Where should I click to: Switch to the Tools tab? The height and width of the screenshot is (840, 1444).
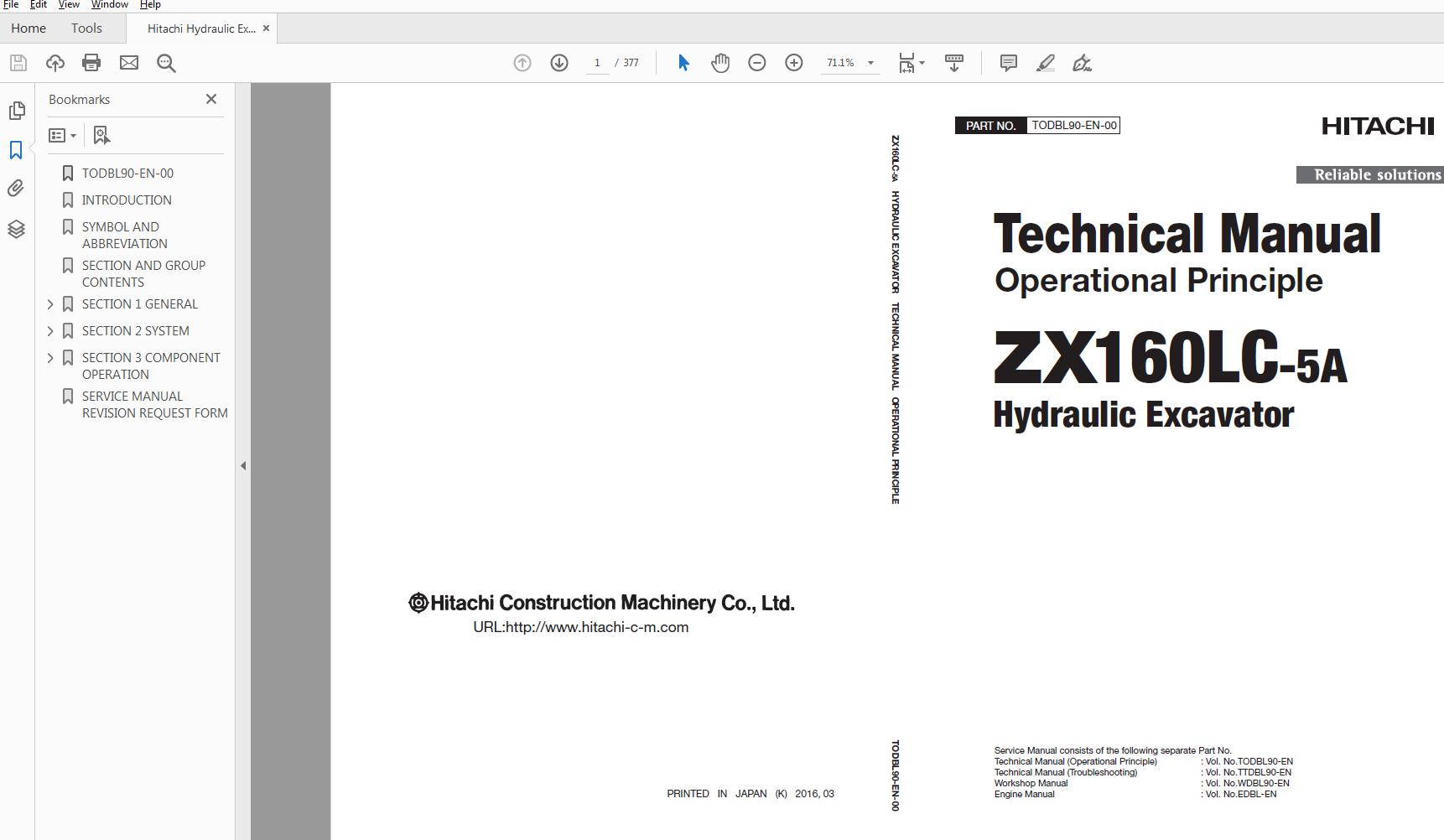[86, 29]
